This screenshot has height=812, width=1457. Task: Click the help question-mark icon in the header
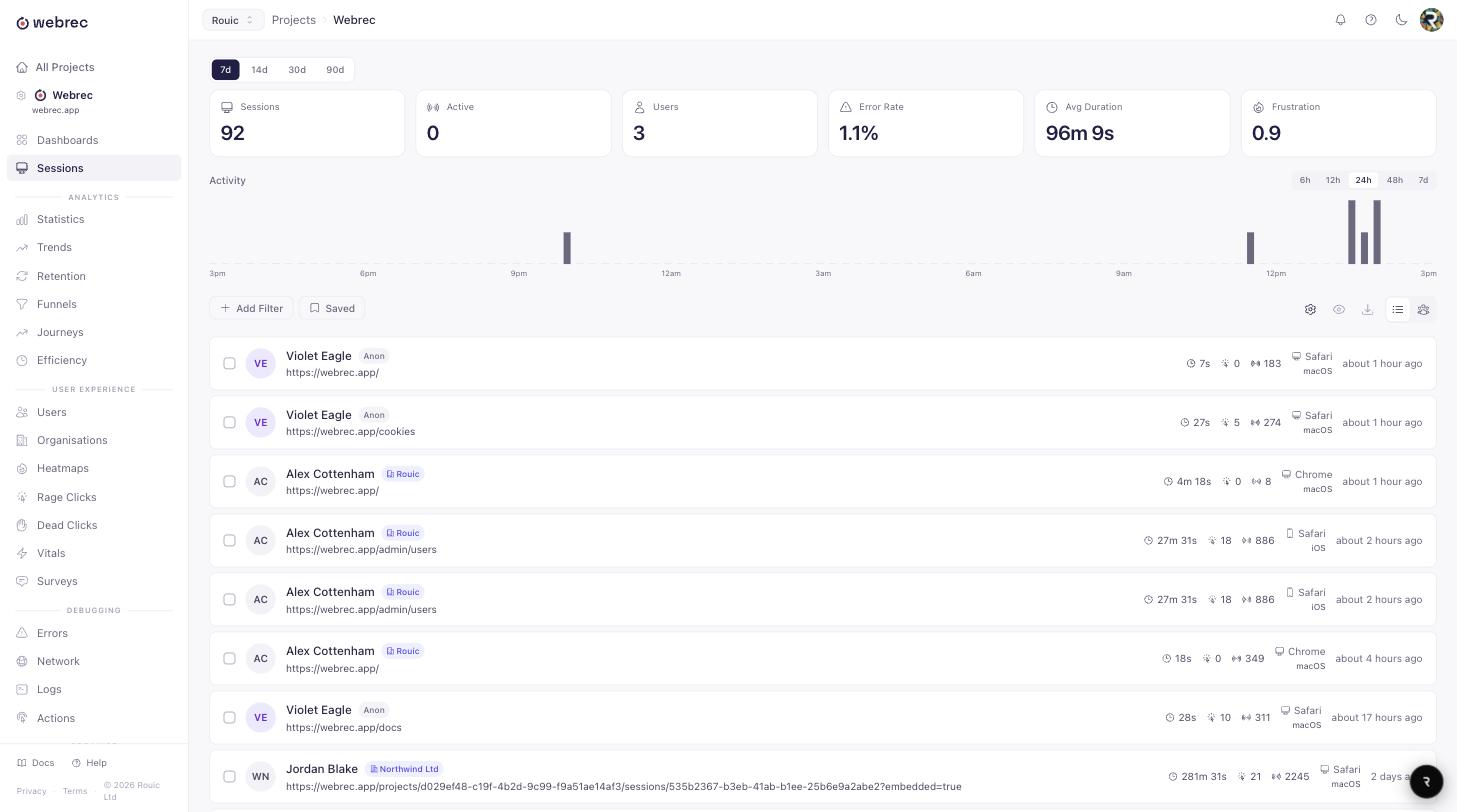(x=1371, y=20)
